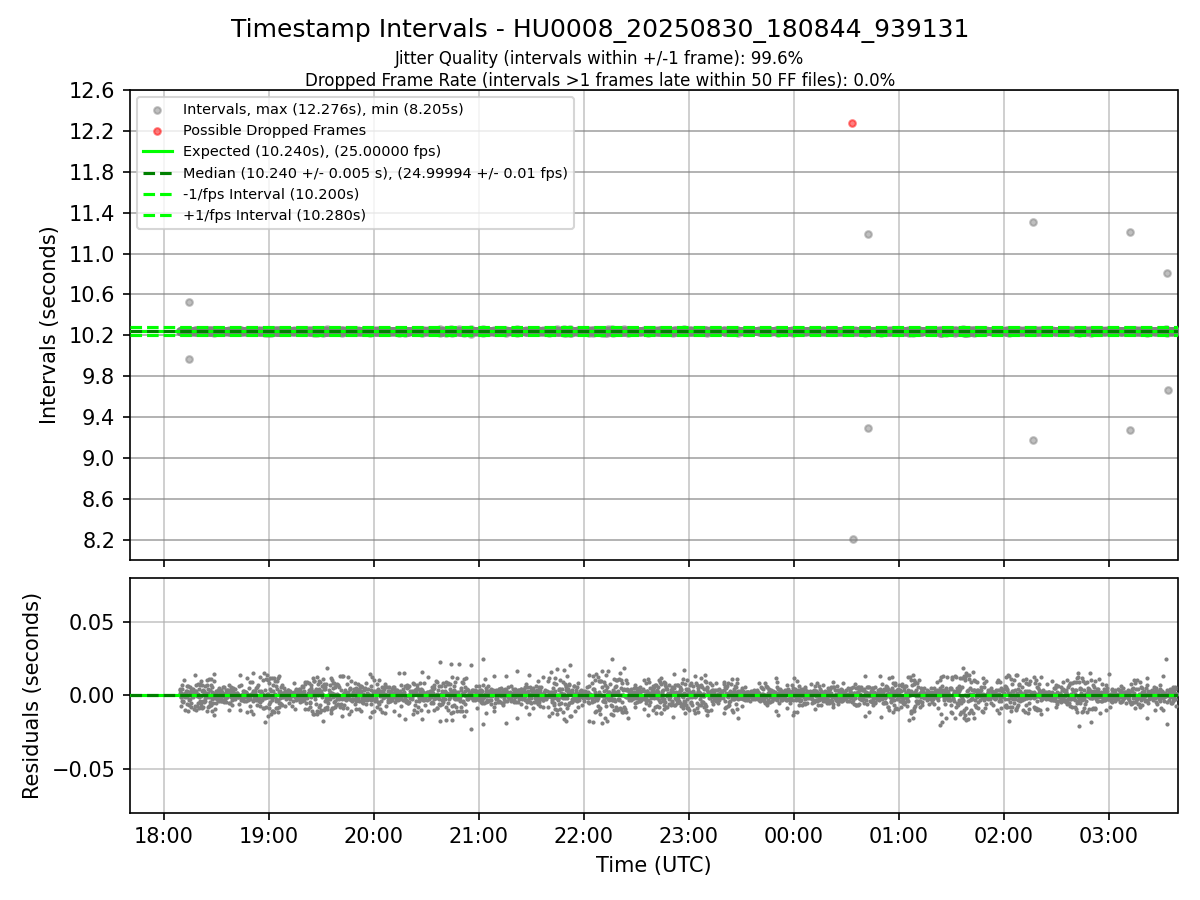This screenshot has width=1200, height=900.
Task: Click the y-axis tick label '11.8'
Action: point(94,173)
